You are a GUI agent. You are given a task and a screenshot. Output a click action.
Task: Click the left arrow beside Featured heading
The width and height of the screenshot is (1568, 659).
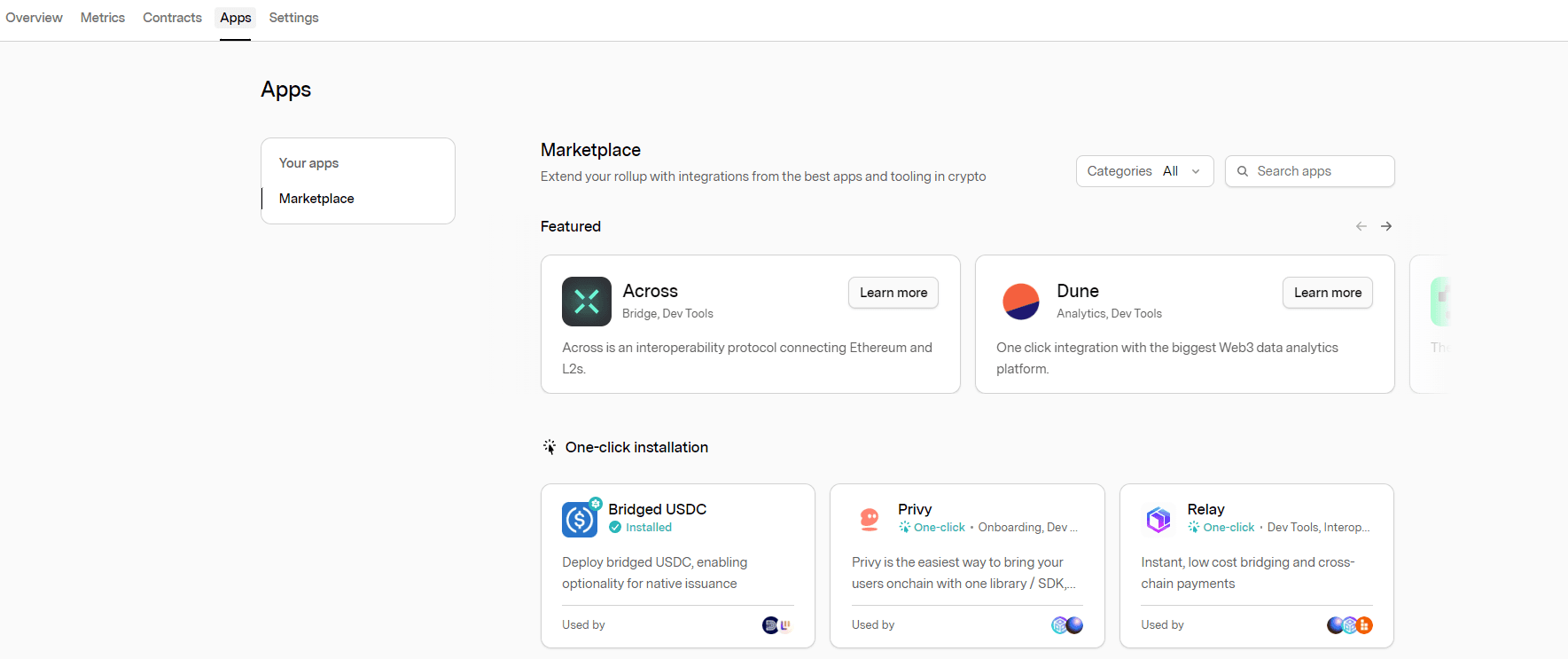tap(1361, 226)
